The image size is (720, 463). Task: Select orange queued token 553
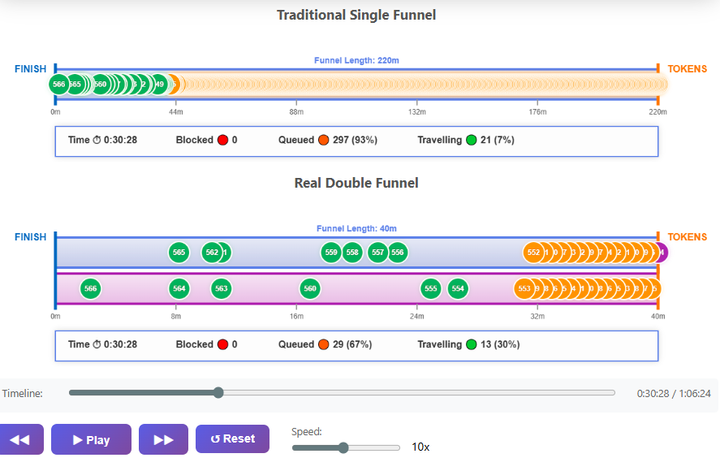click(x=524, y=288)
